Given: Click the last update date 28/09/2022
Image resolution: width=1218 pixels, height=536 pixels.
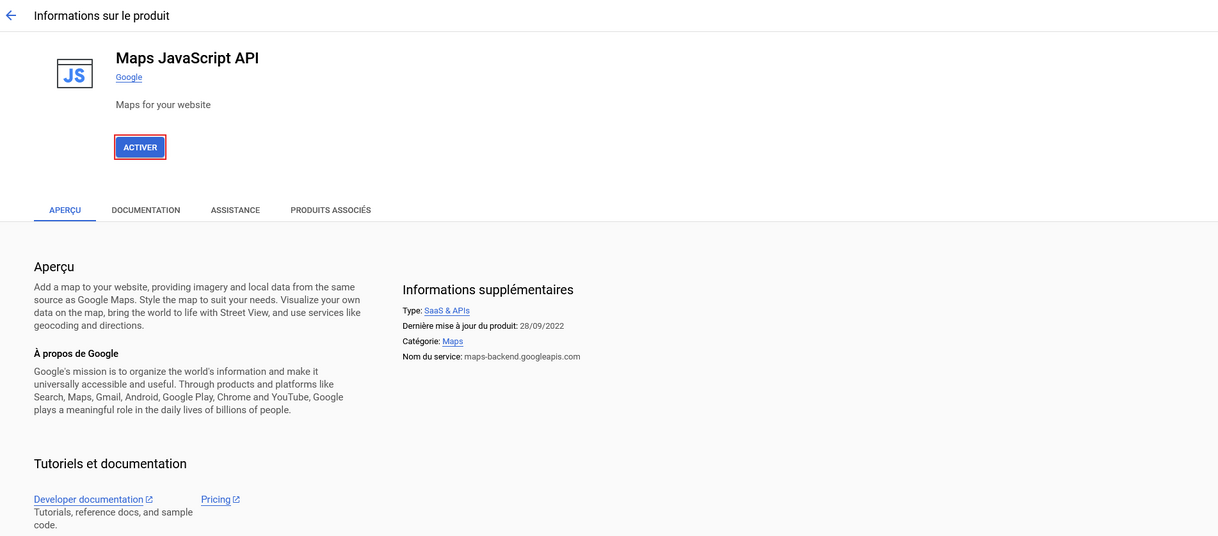Looking at the screenshot, I should pos(542,326).
